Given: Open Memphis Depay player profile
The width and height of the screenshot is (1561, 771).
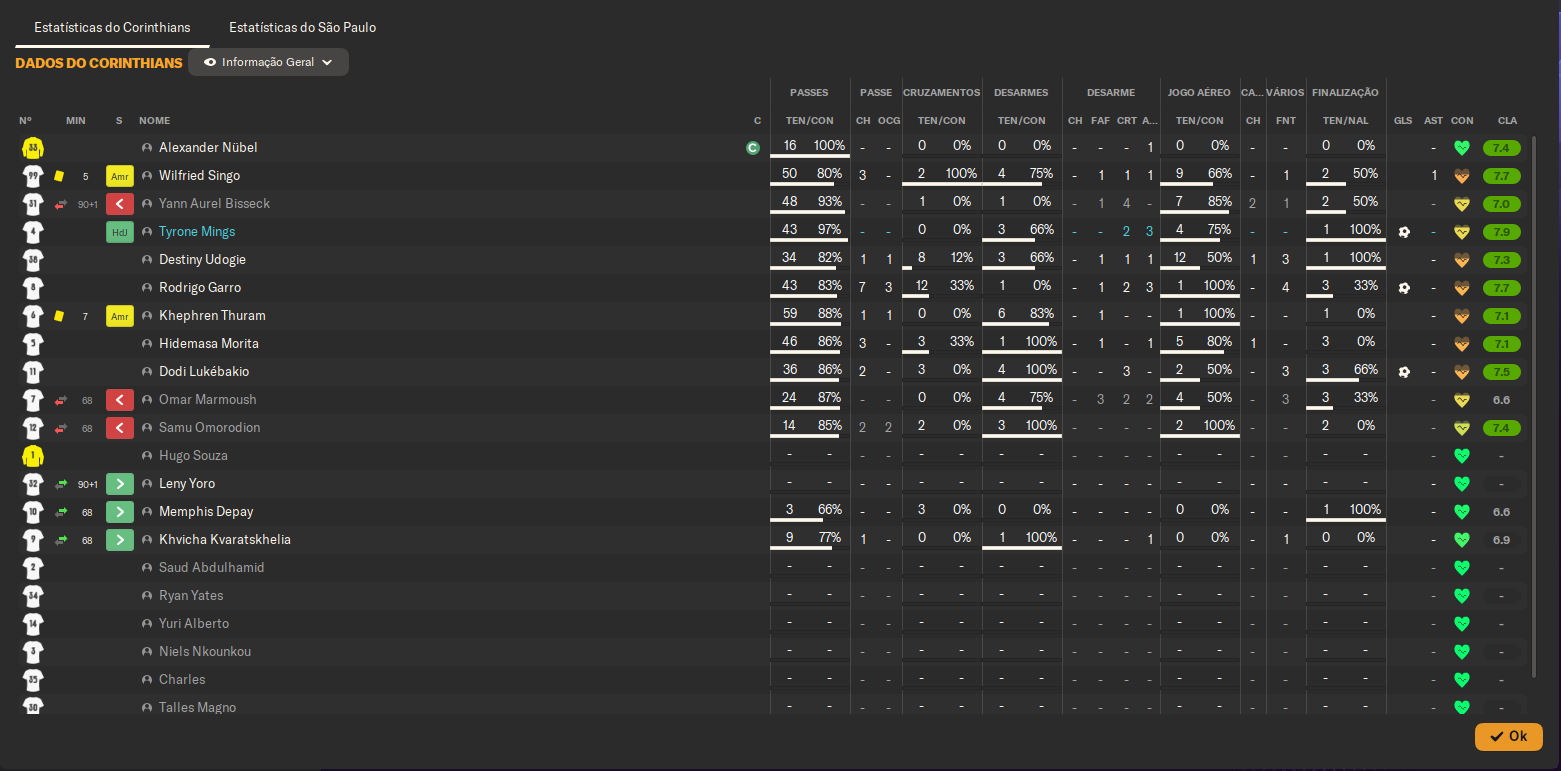Looking at the screenshot, I should pos(206,512).
